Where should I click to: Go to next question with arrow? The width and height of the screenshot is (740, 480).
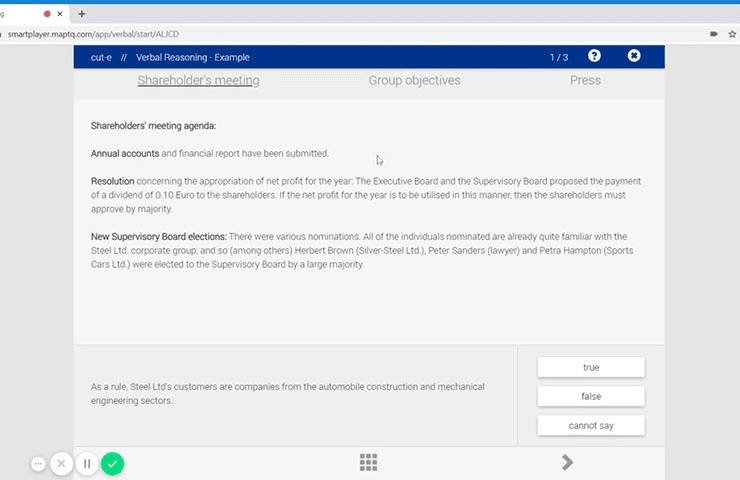click(x=567, y=461)
